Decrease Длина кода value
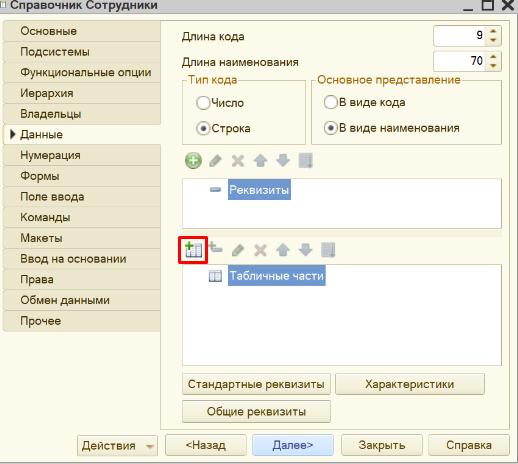518x464 pixels. click(x=493, y=40)
